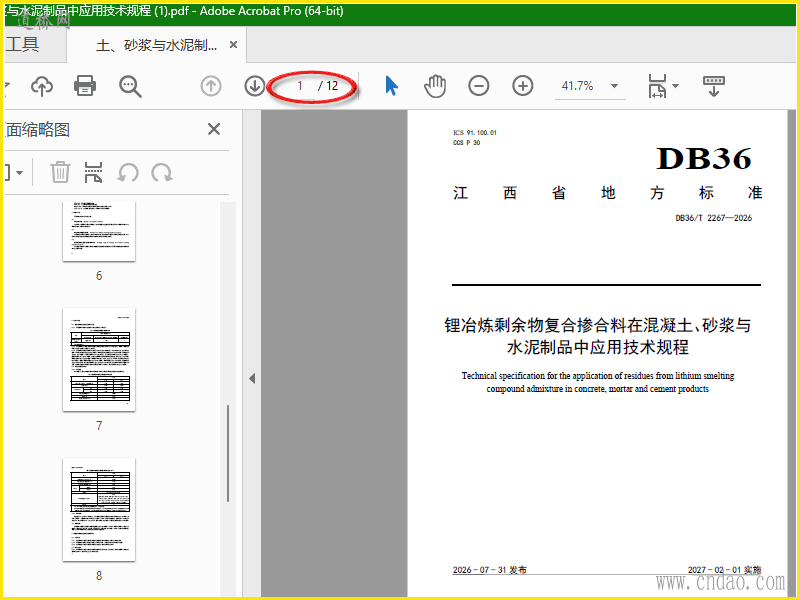The width and height of the screenshot is (800, 600).
Task: Expand the page fit options arrow
Action: [x=676, y=86]
